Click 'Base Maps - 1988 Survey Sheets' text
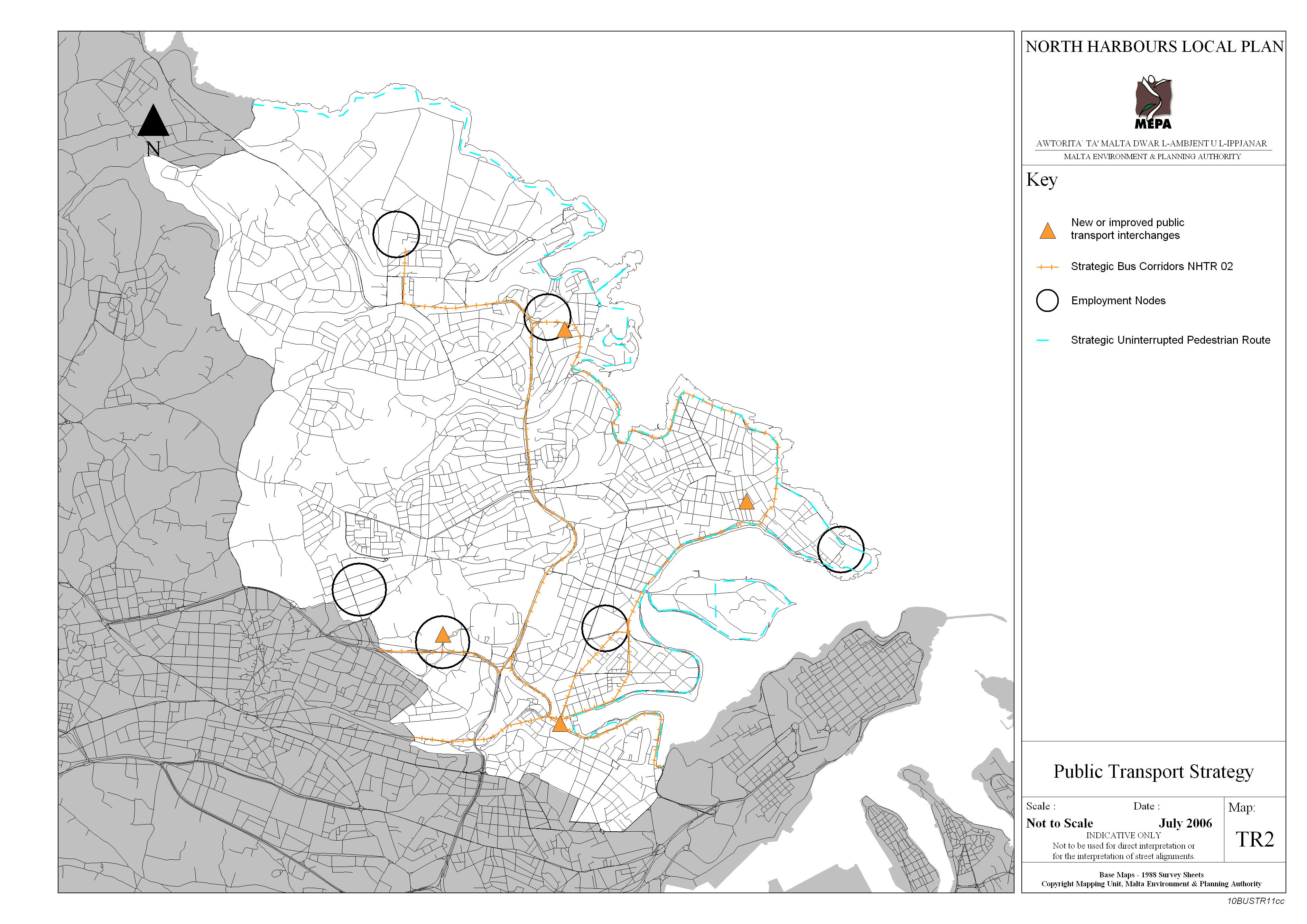The image size is (1307, 924). pyautogui.click(x=1151, y=875)
